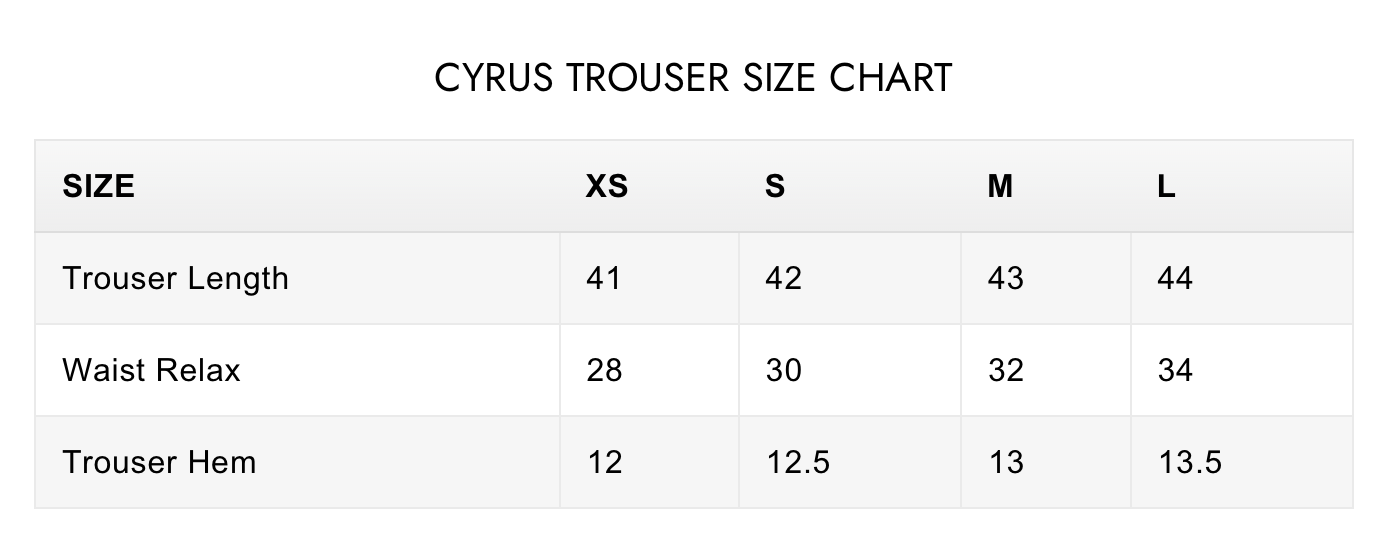Select the XS size column header
Screen dimensions: 1391x544
[x=606, y=186]
